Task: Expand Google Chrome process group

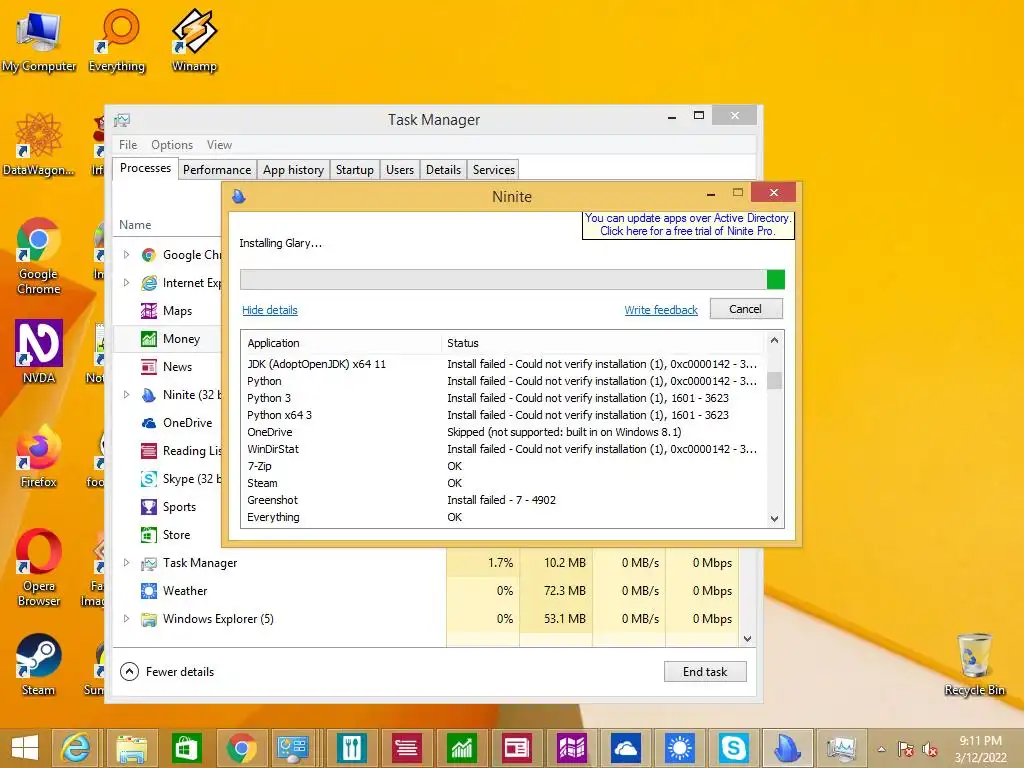Action: (x=127, y=255)
